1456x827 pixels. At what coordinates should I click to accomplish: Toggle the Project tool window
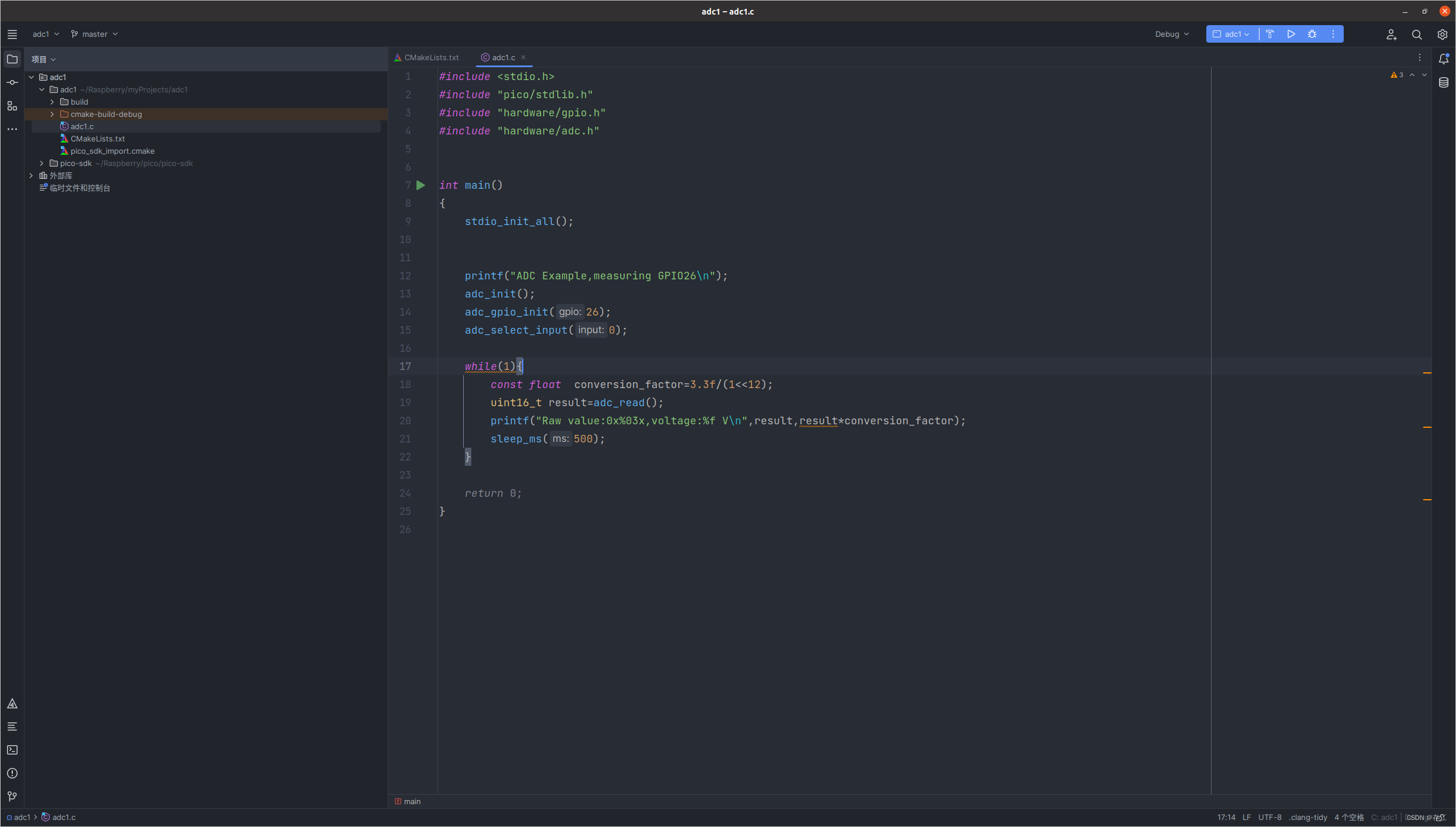click(12, 59)
